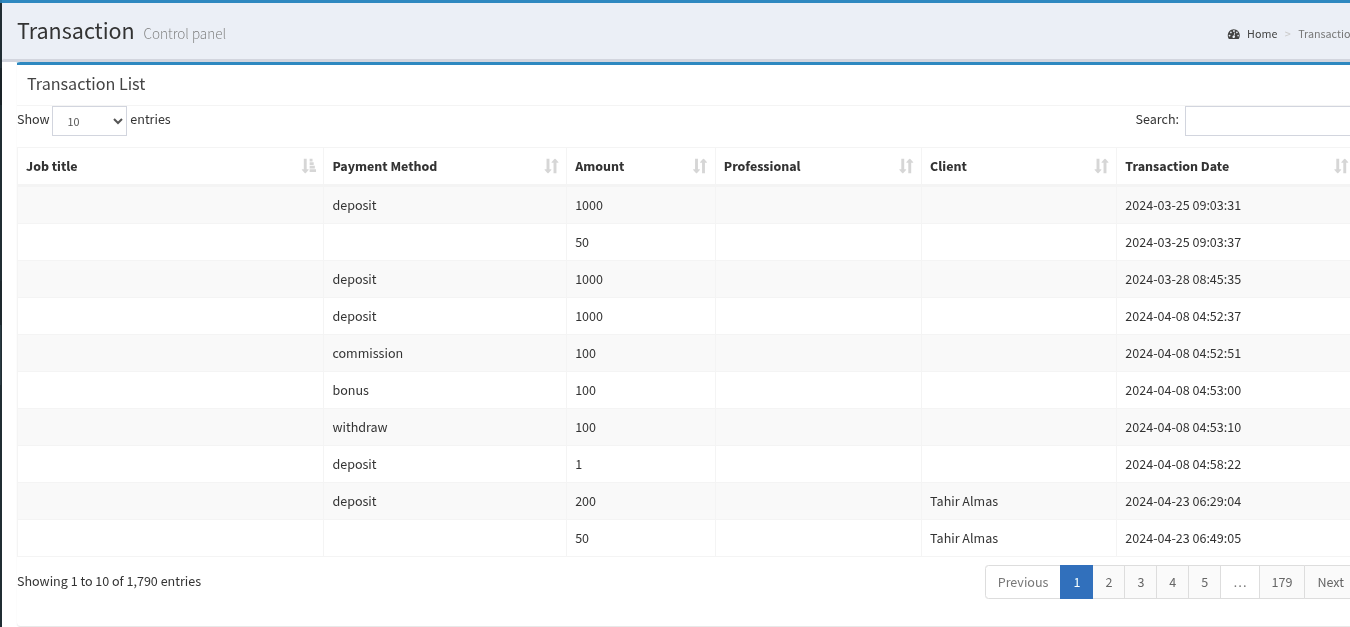Sort by Transaction Date column icon
The height and width of the screenshot is (627, 1350).
click(1341, 166)
